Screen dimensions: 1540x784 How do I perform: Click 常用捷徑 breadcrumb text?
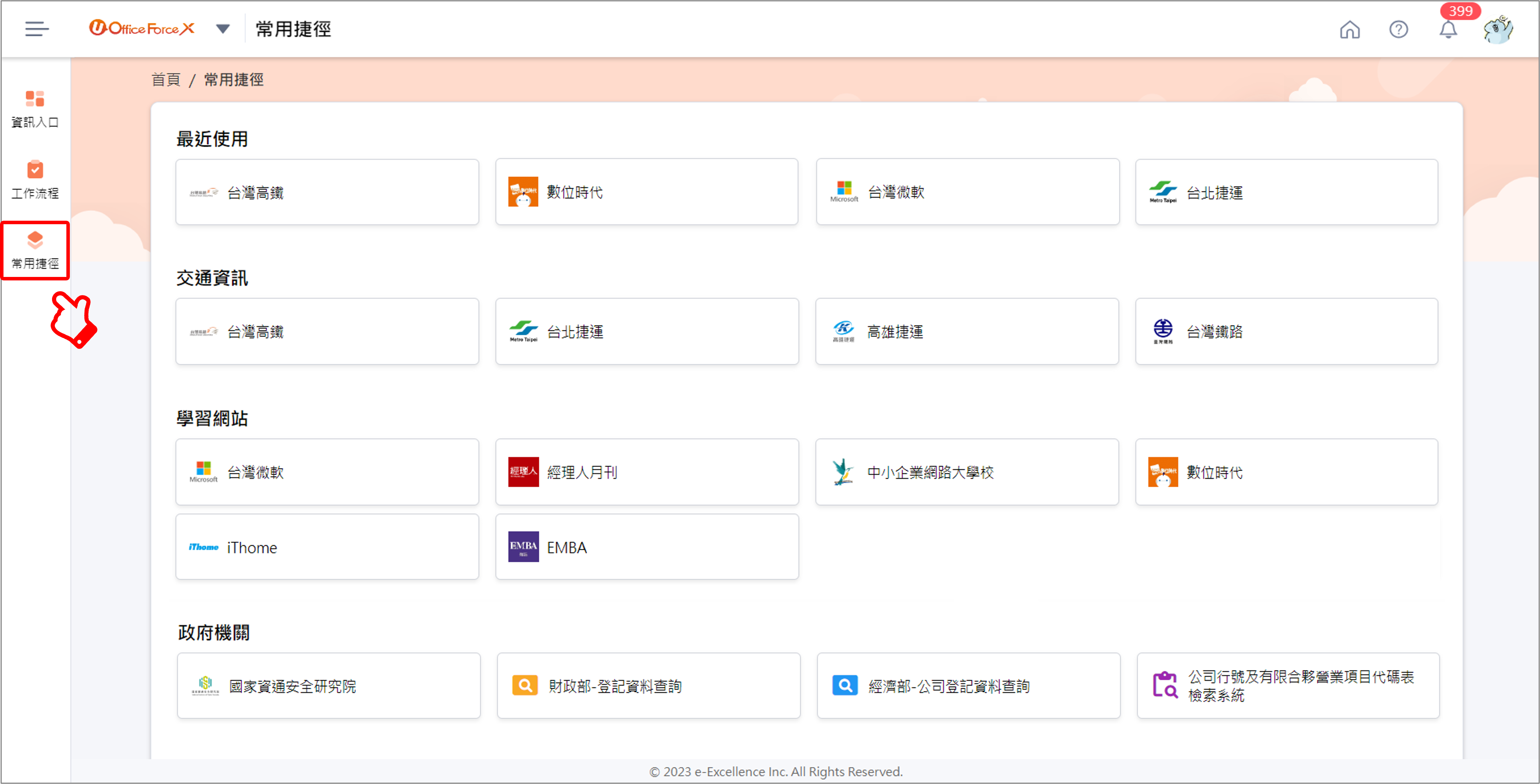pos(234,80)
